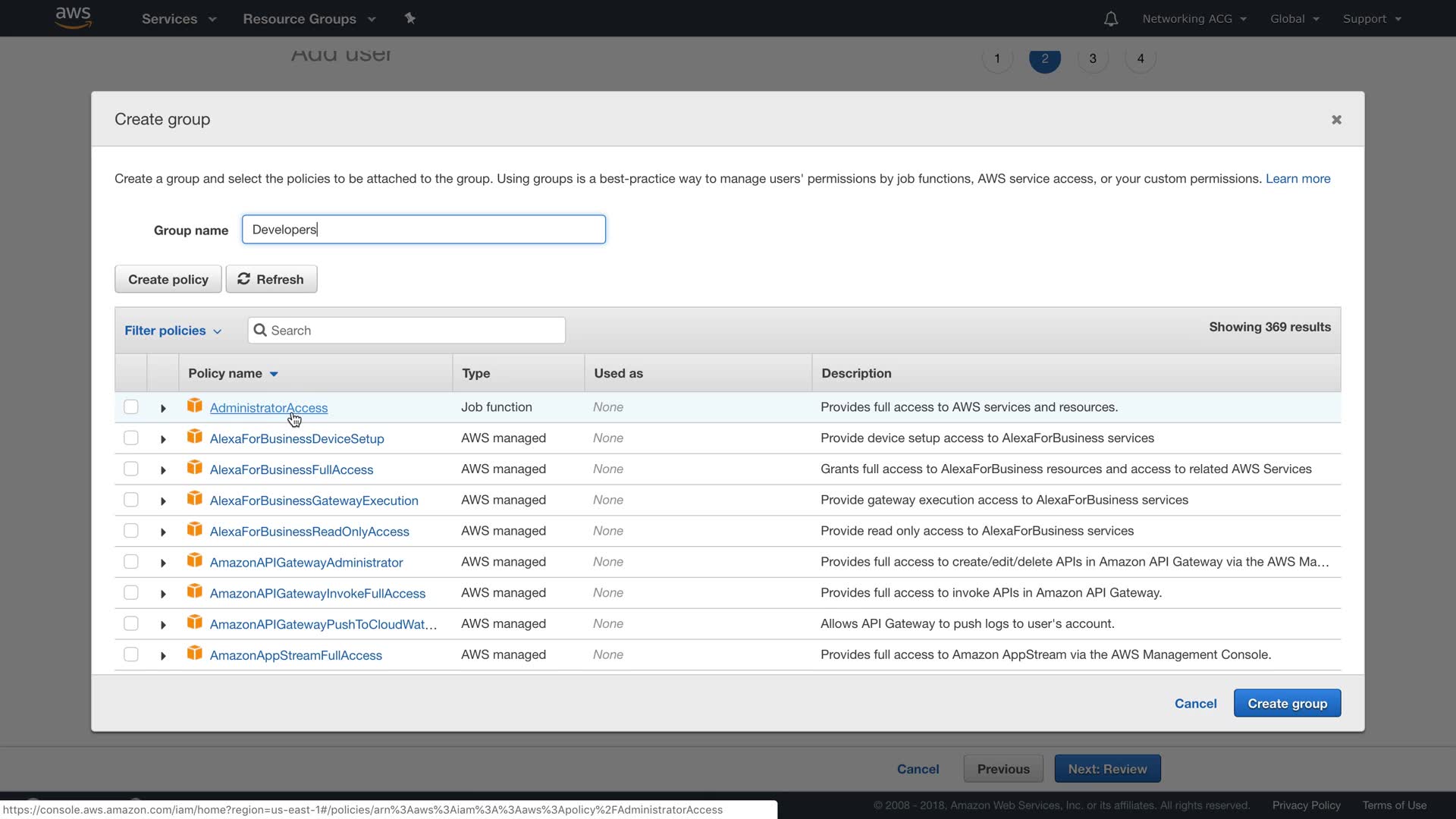Check the AdministratorAccess policy checkbox
This screenshot has width=1456, height=819.
[131, 407]
